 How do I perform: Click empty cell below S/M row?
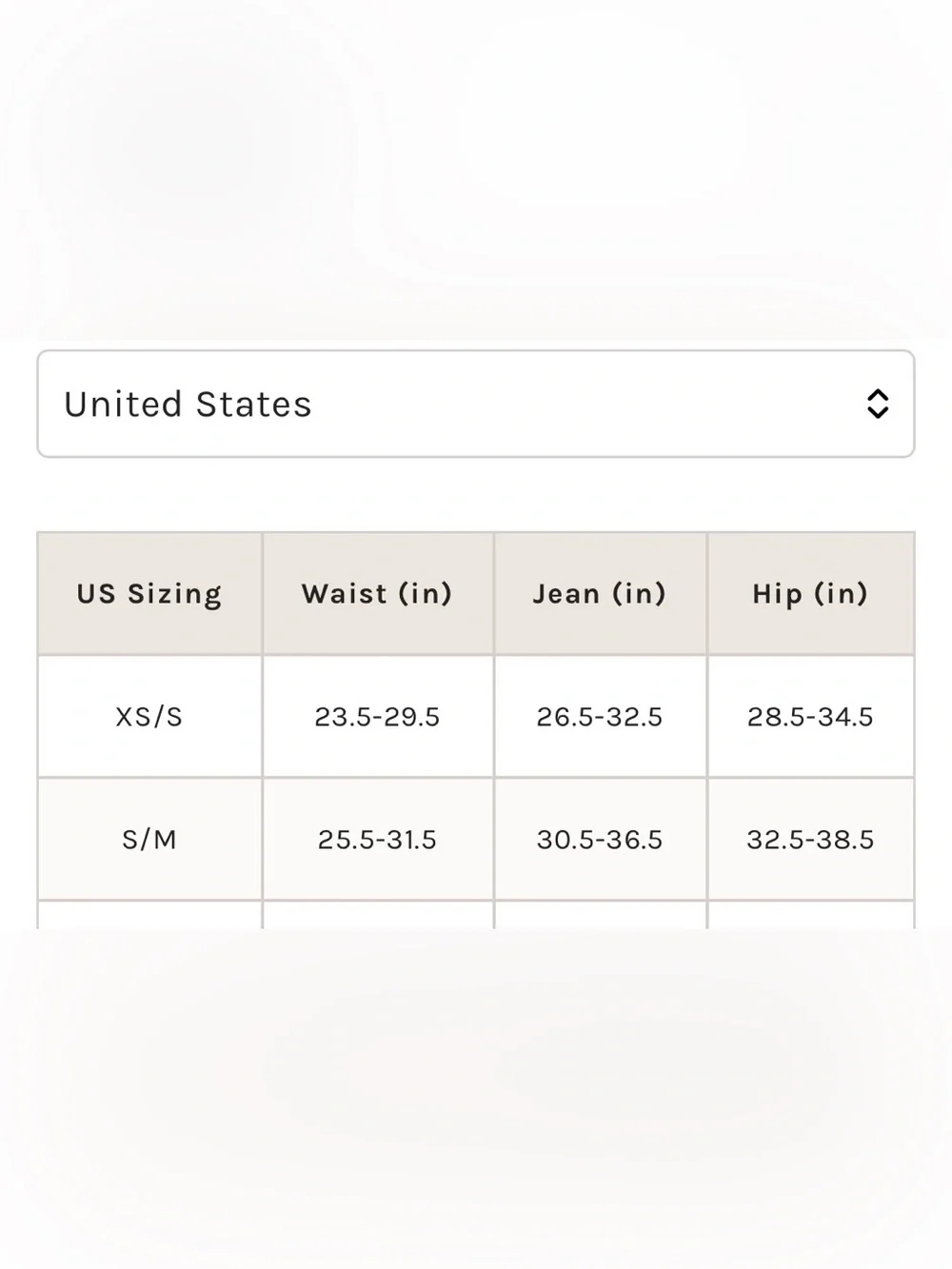(149, 915)
